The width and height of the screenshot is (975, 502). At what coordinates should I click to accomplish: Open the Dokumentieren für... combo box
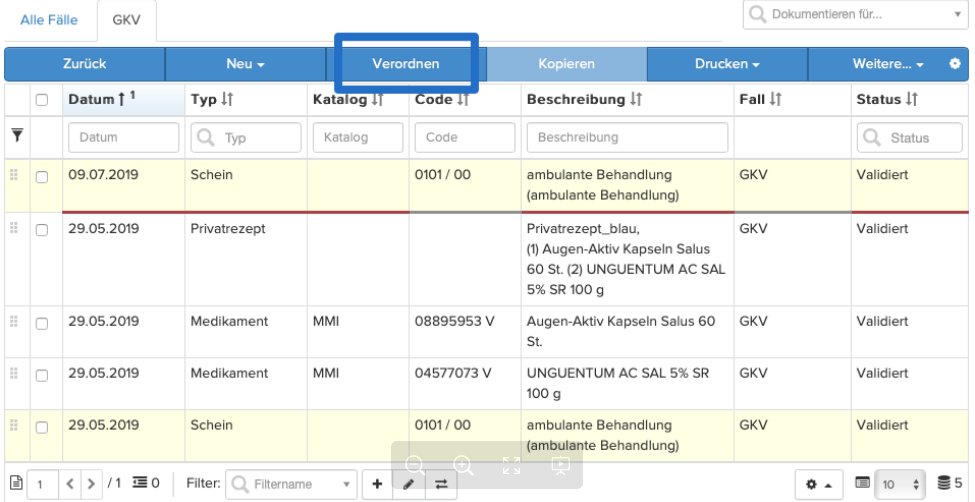[x=855, y=14]
